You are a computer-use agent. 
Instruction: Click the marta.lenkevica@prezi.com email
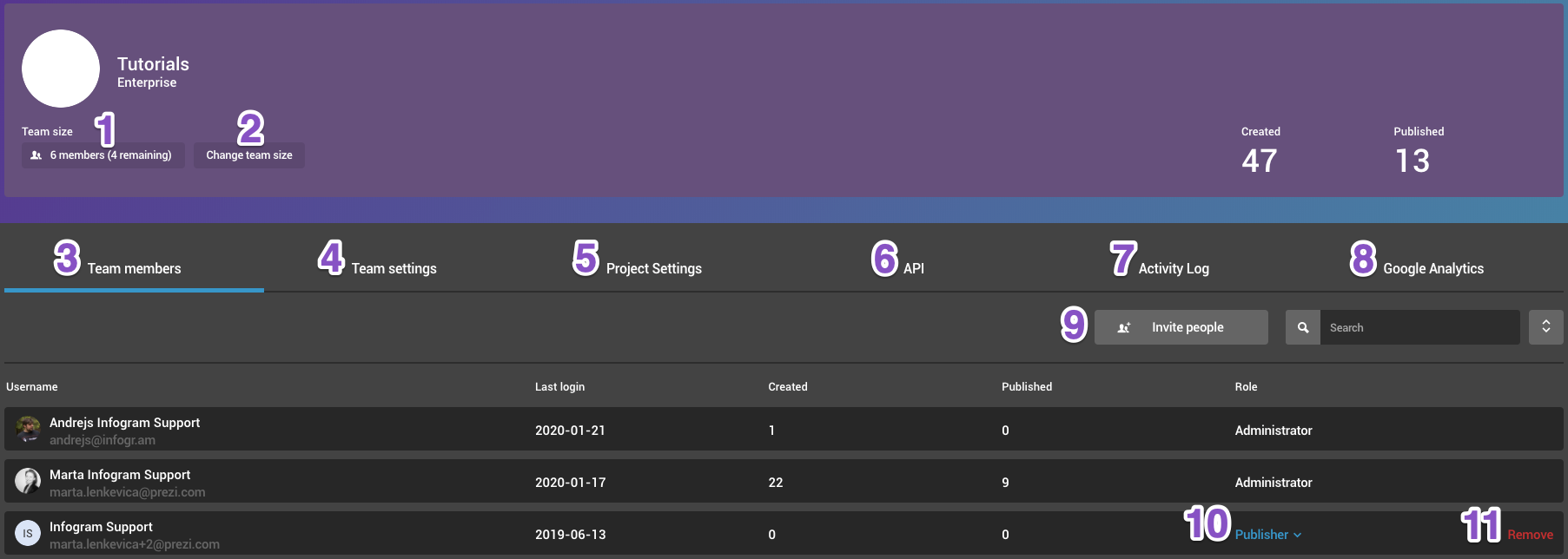[128, 492]
